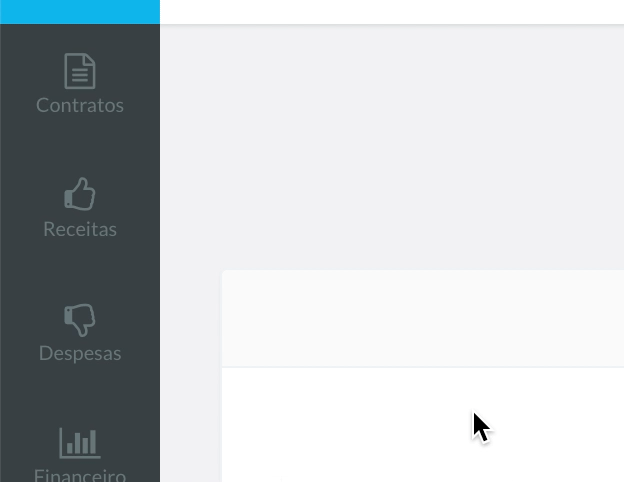Click the shadow edge below the top bar

392,25
